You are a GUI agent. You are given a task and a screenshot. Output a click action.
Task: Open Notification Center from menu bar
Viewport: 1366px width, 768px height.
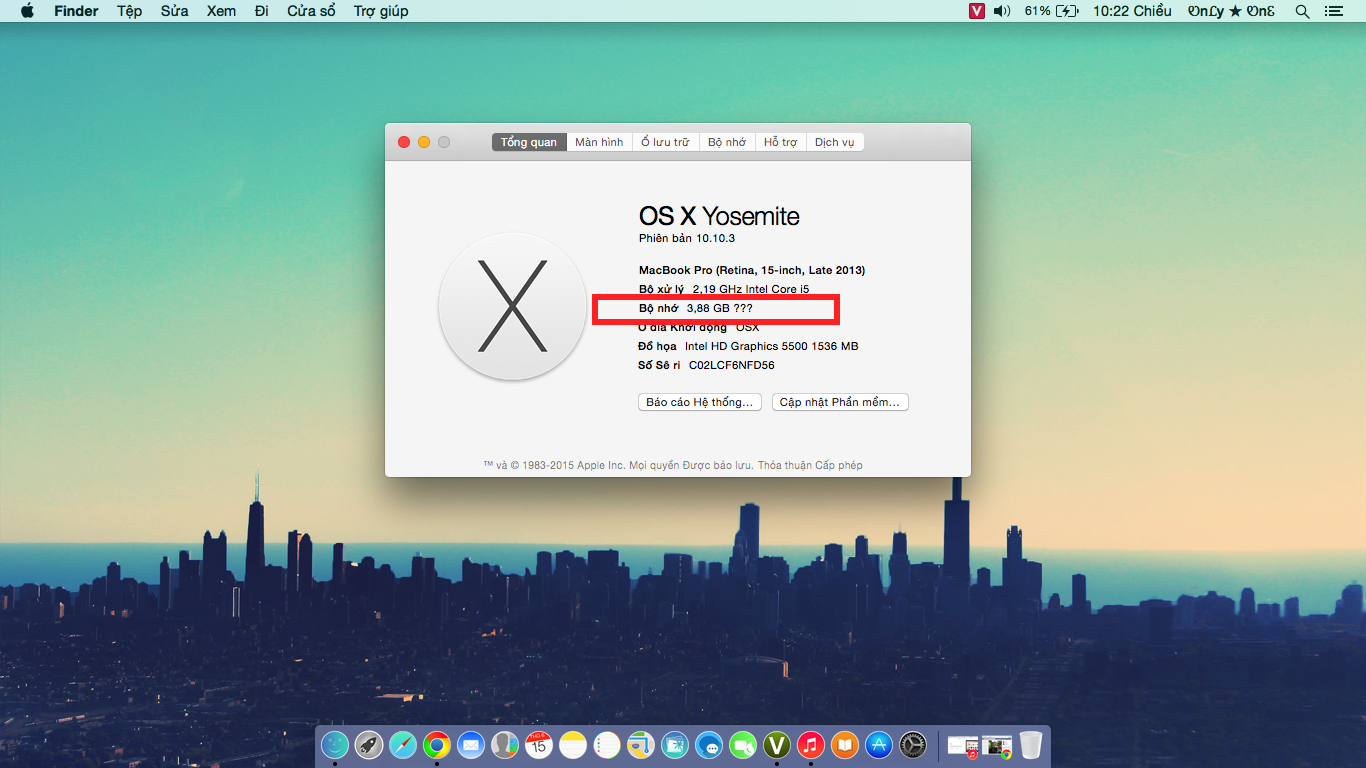[1333, 11]
